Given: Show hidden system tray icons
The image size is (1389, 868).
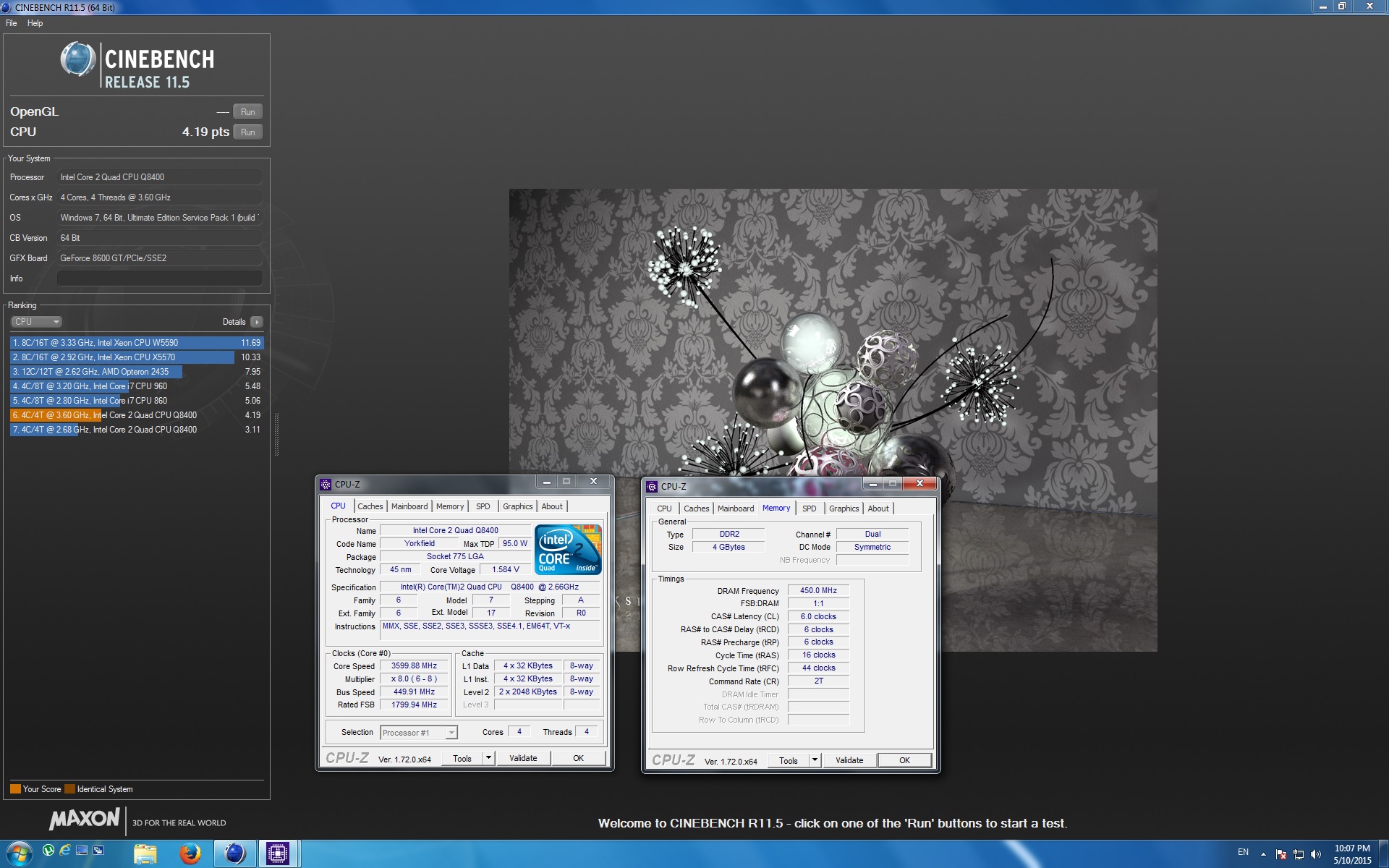Looking at the screenshot, I should coord(1263,854).
